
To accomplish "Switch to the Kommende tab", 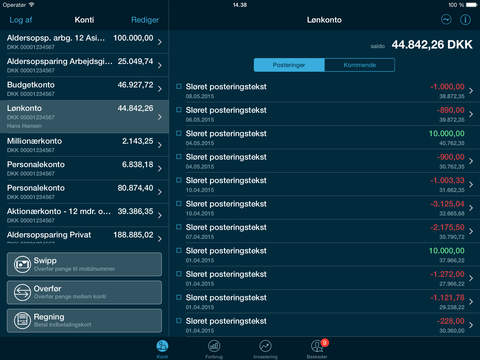I will point(360,65).
